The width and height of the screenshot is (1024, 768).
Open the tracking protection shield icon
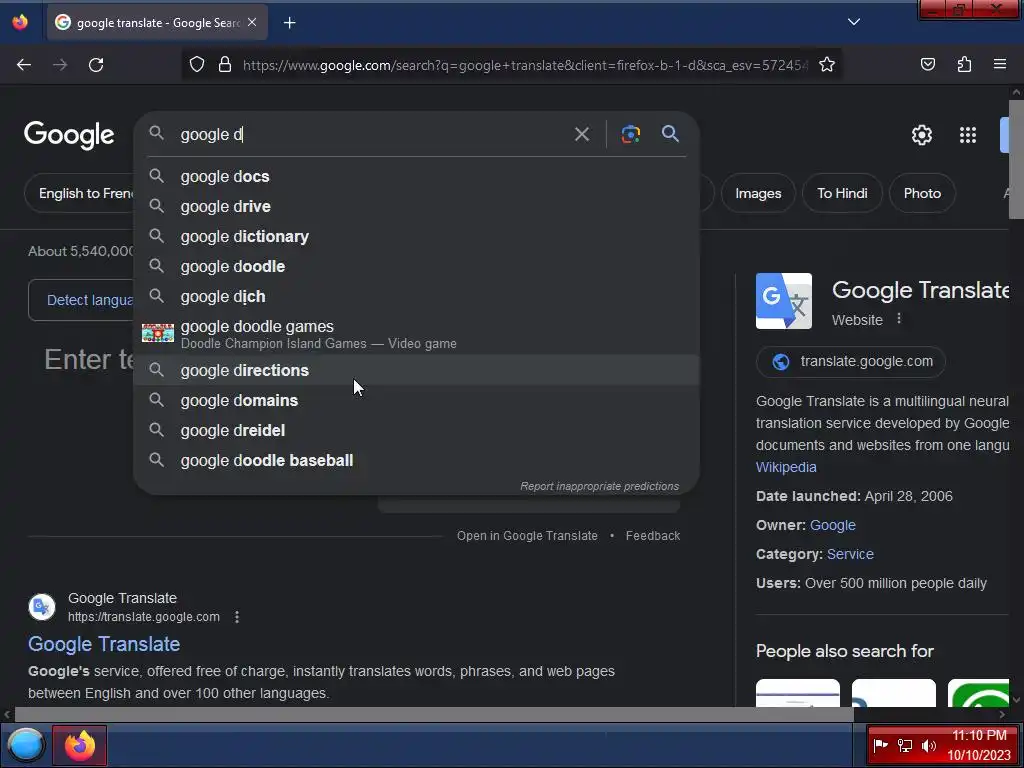pos(197,64)
